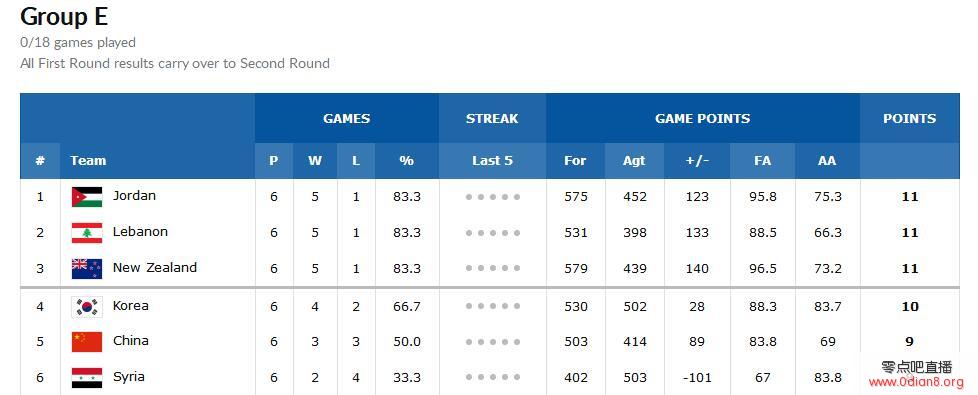Click the +/- column header
Screen dimensions: 978x395
pyautogui.click(x=697, y=160)
